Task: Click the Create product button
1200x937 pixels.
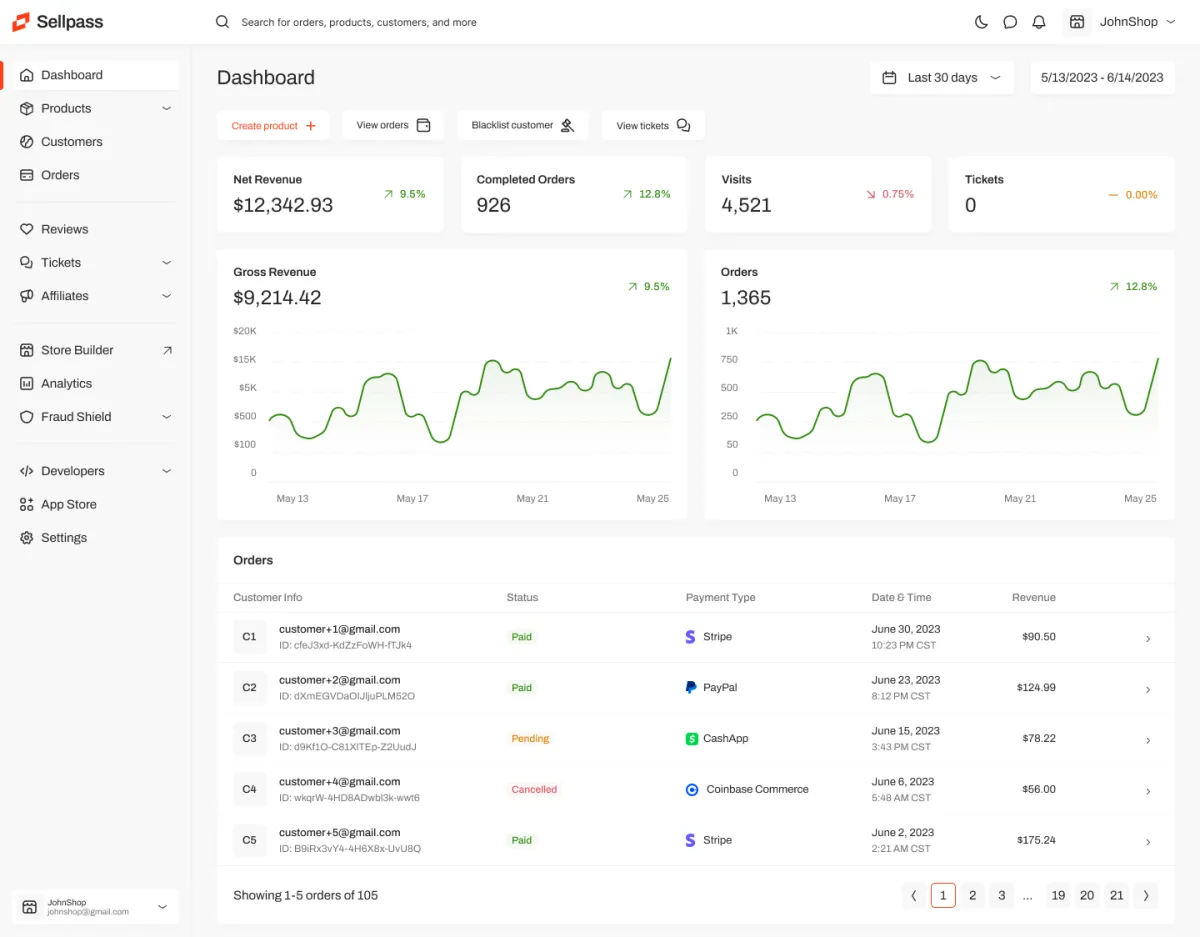Action: click(x=273, y=126)
